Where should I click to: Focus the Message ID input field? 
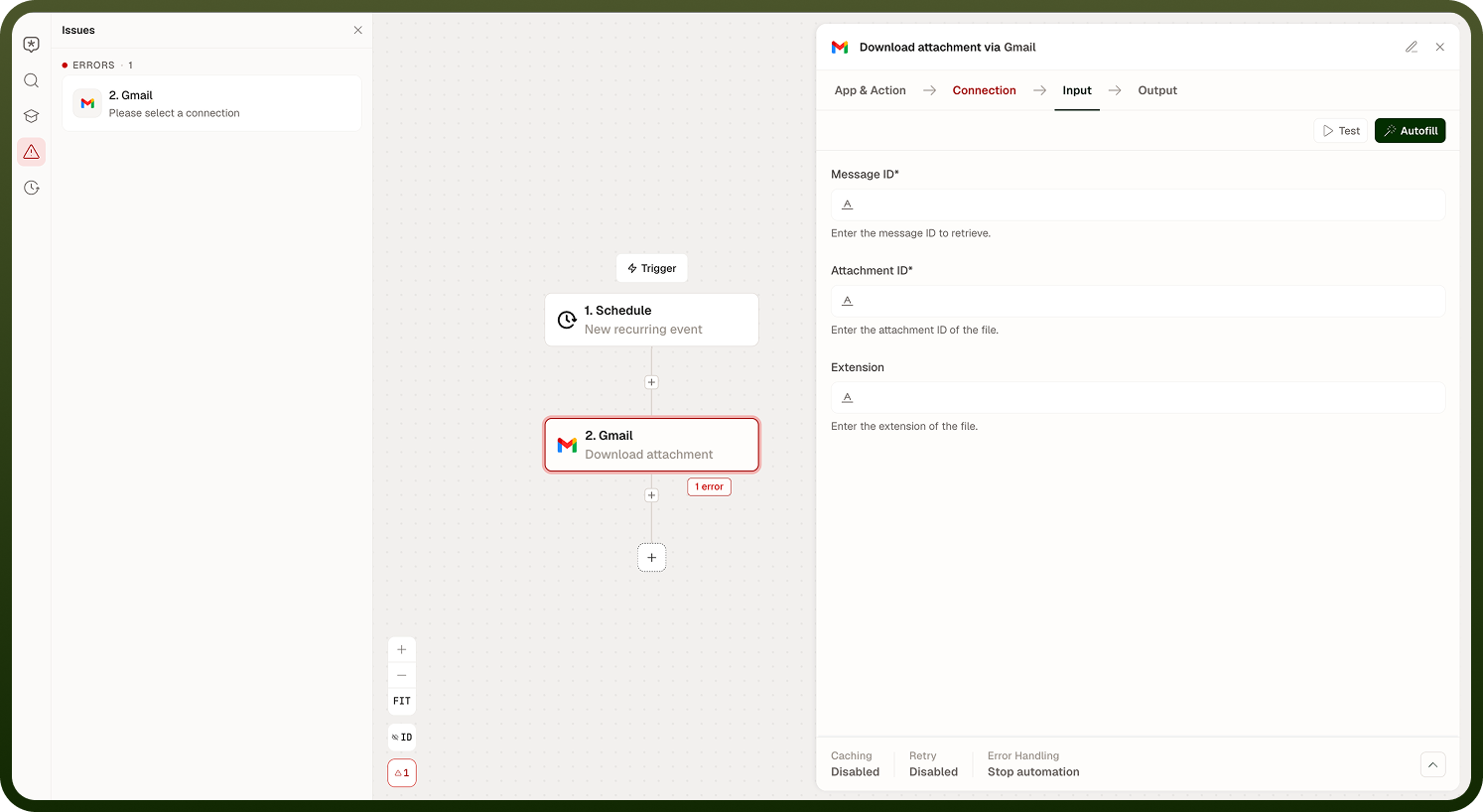(x=1138, y=204)
